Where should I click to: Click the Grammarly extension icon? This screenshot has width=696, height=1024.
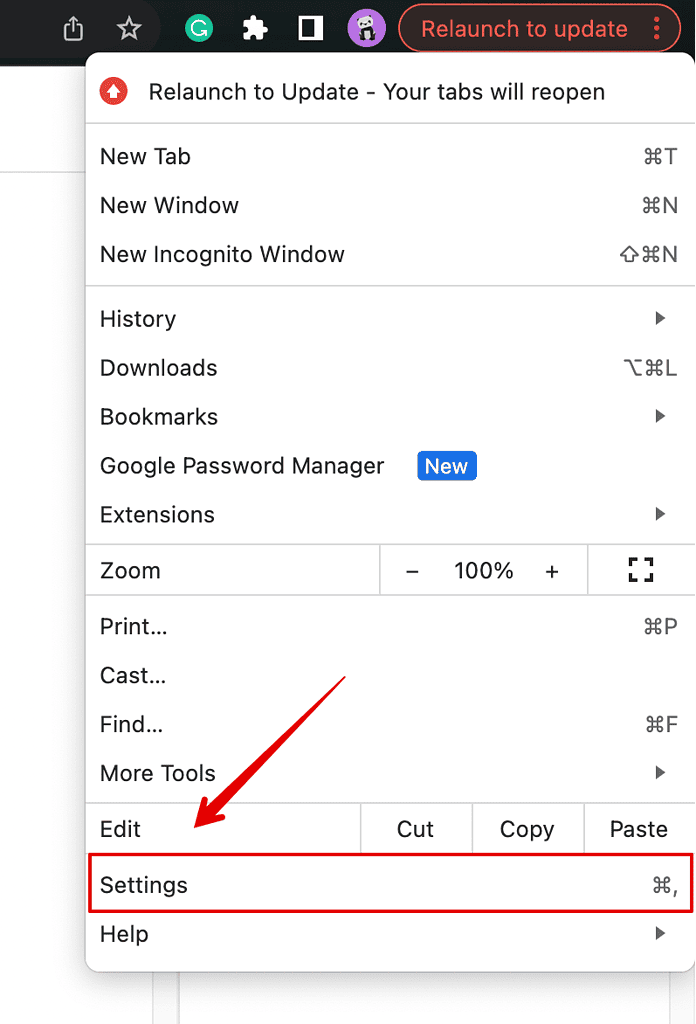[x=198, y=28]
